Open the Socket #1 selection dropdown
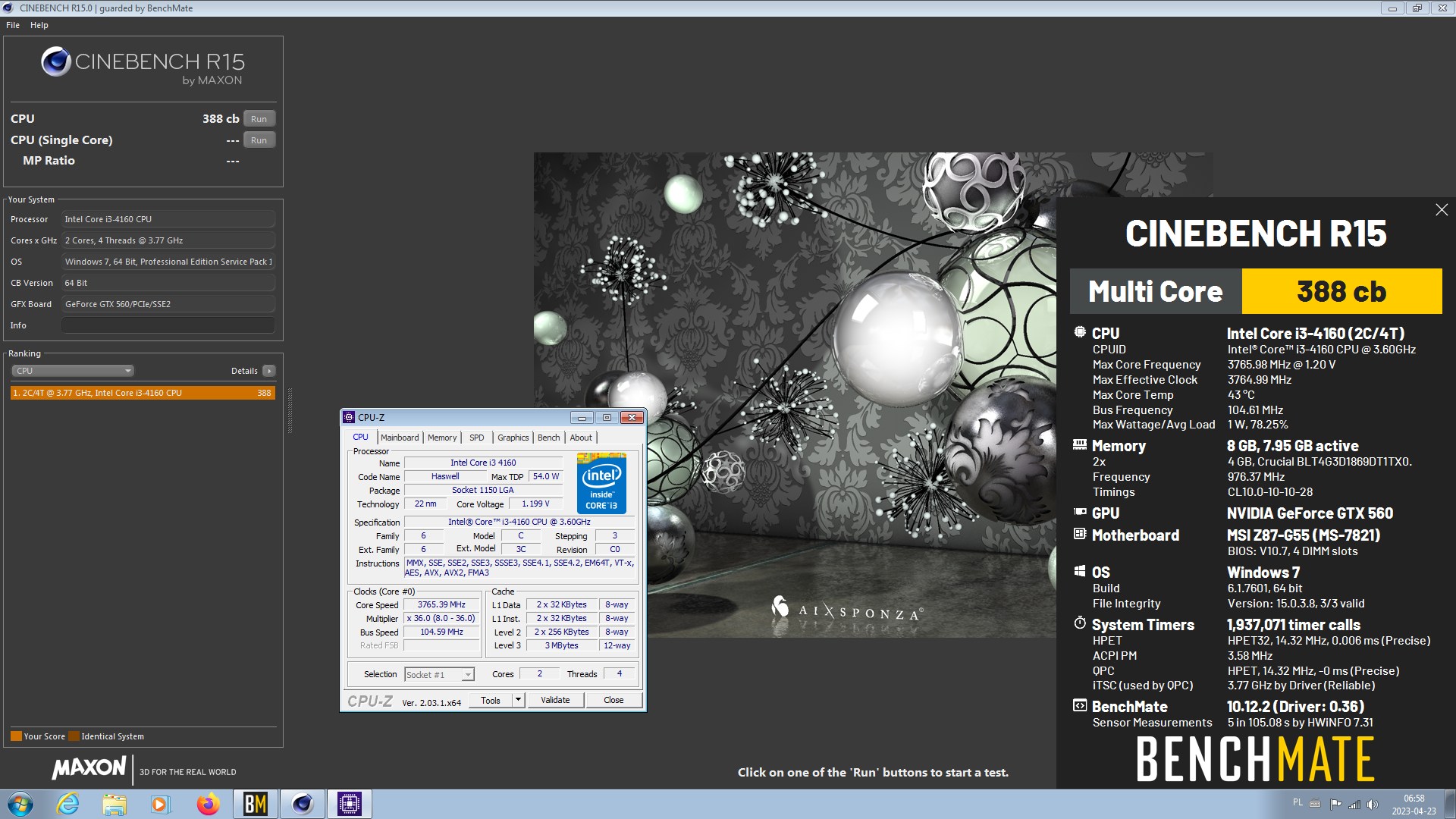1456x819 pixels. click(439, 674)
